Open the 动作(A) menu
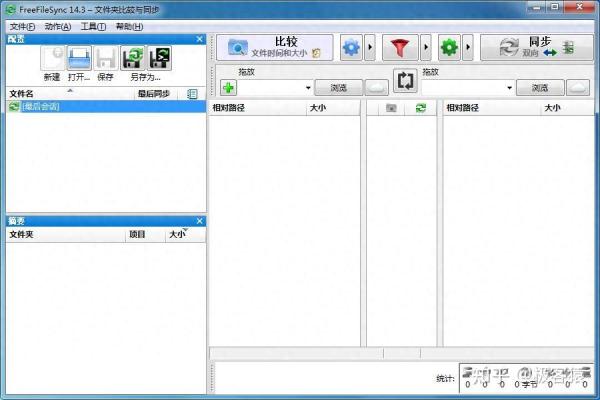 tap(58, 26)
